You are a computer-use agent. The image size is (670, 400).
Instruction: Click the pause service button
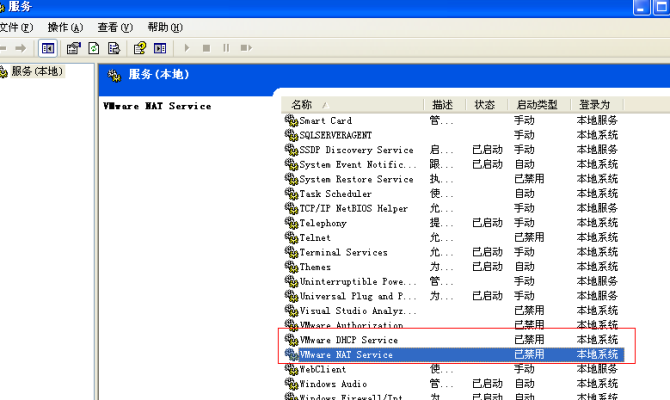pos(226,48)
